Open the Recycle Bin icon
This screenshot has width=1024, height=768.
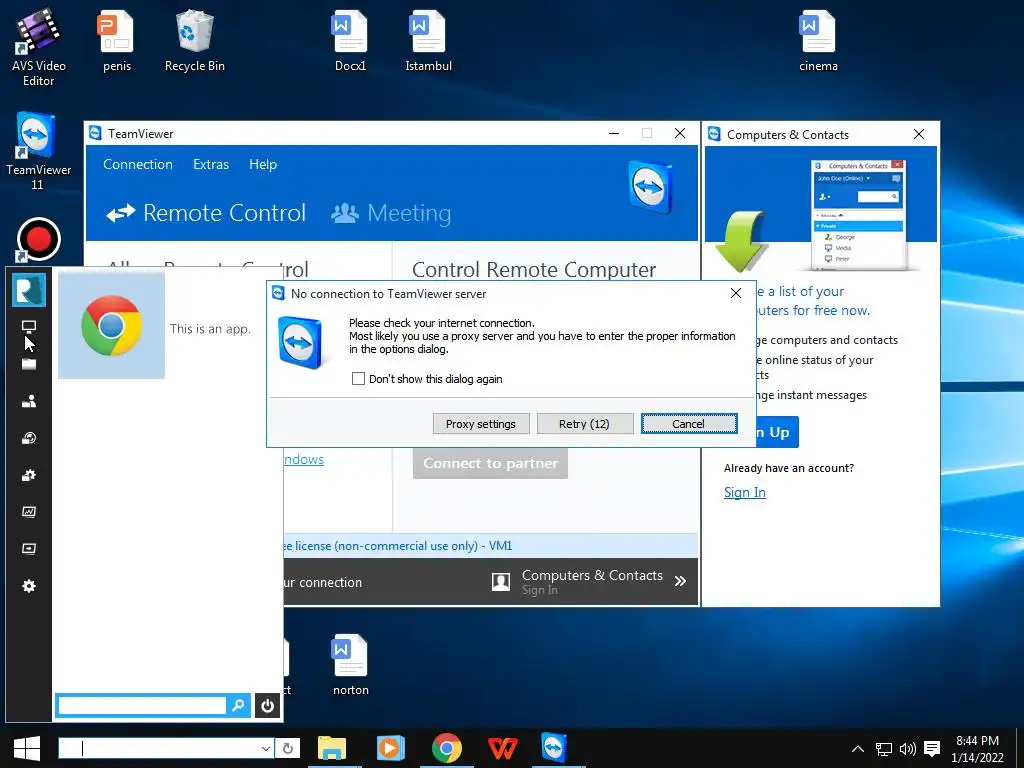tap(195, 40)
